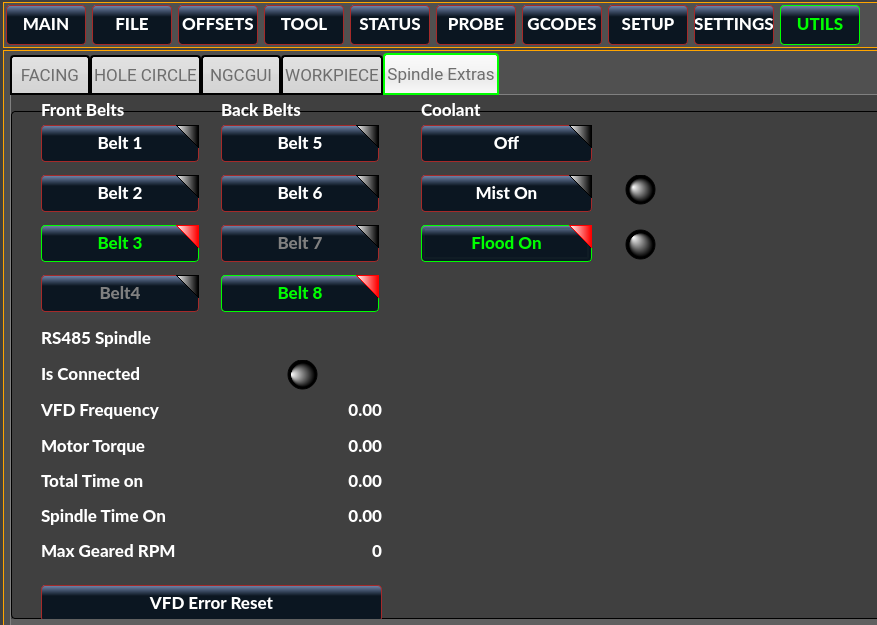The width and height of the screenshot is (877, 625).
Task: Click the Back Belts heading
Action: pyautogui.click(x=261, y=110)
